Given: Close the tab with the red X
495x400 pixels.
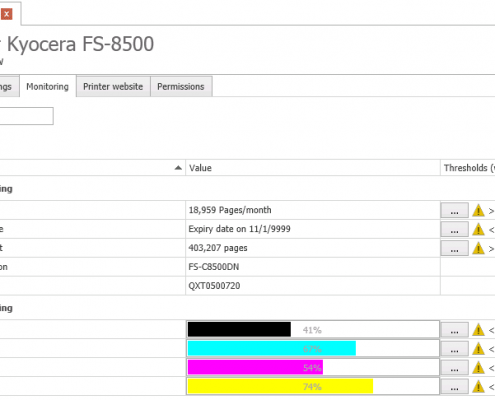Looking at the screenshot, I should [6, 14].
